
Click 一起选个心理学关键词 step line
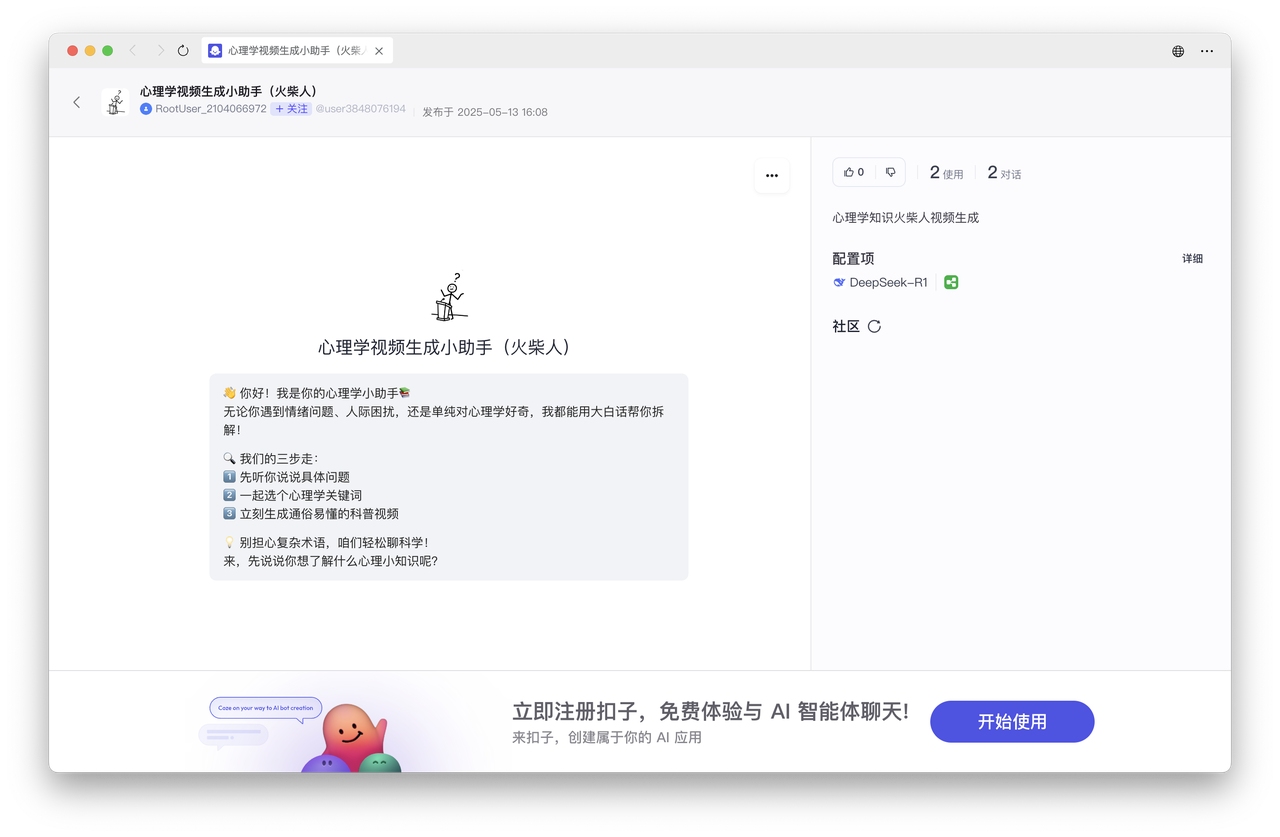[x=292, y=495]
